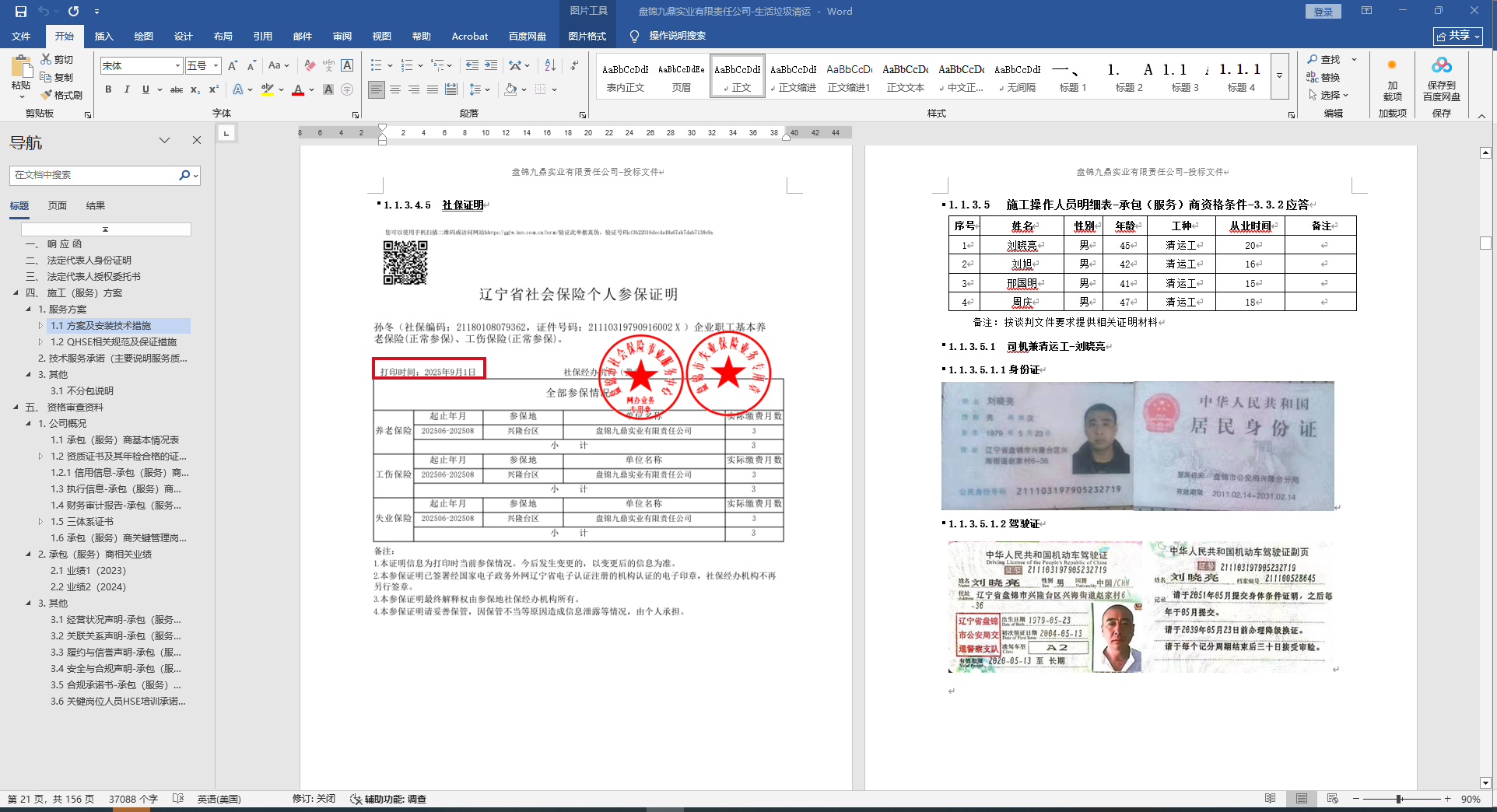1497x812 pixels.
Task: Open text effects and typography
Action: pos(238,89)
